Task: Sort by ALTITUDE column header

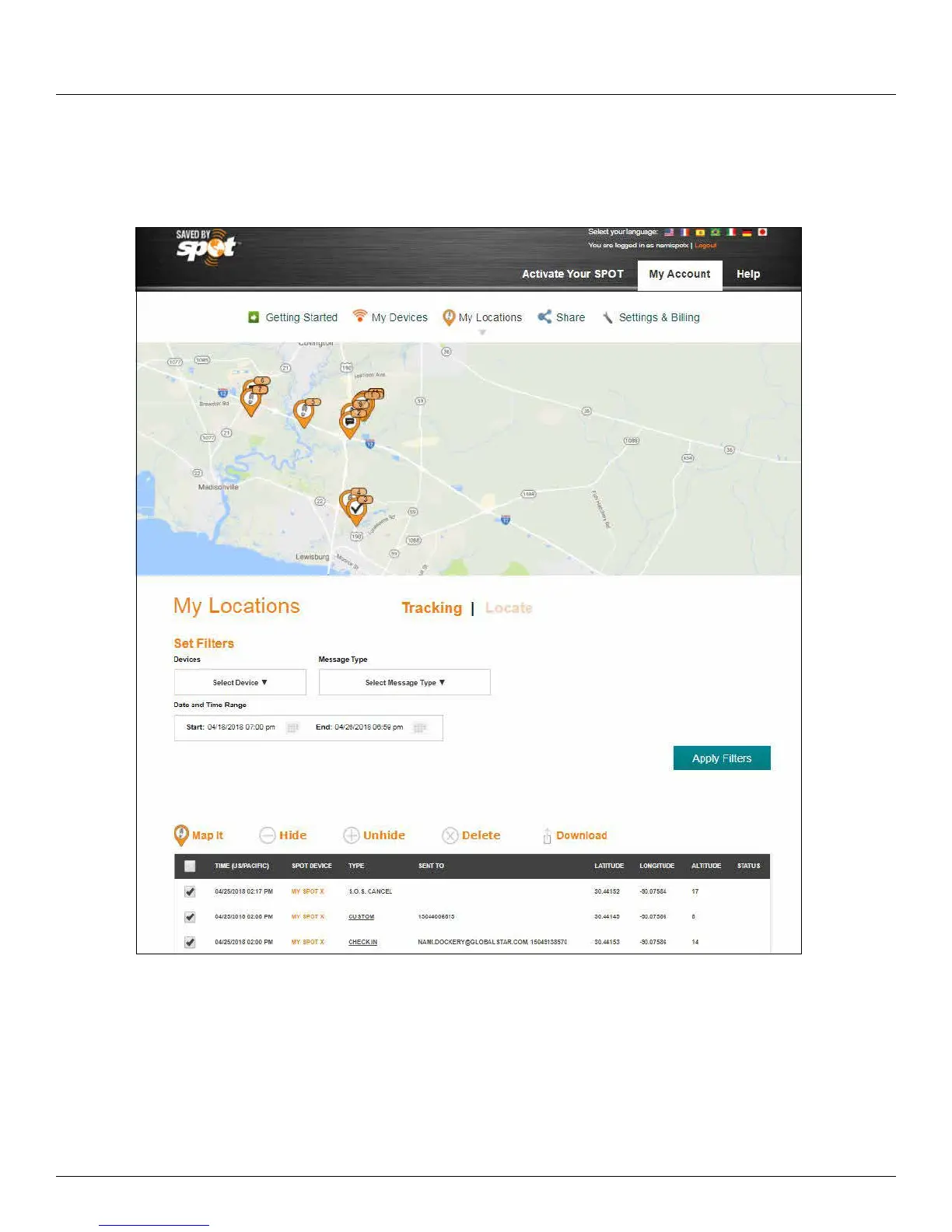Action: coord(706,866)
